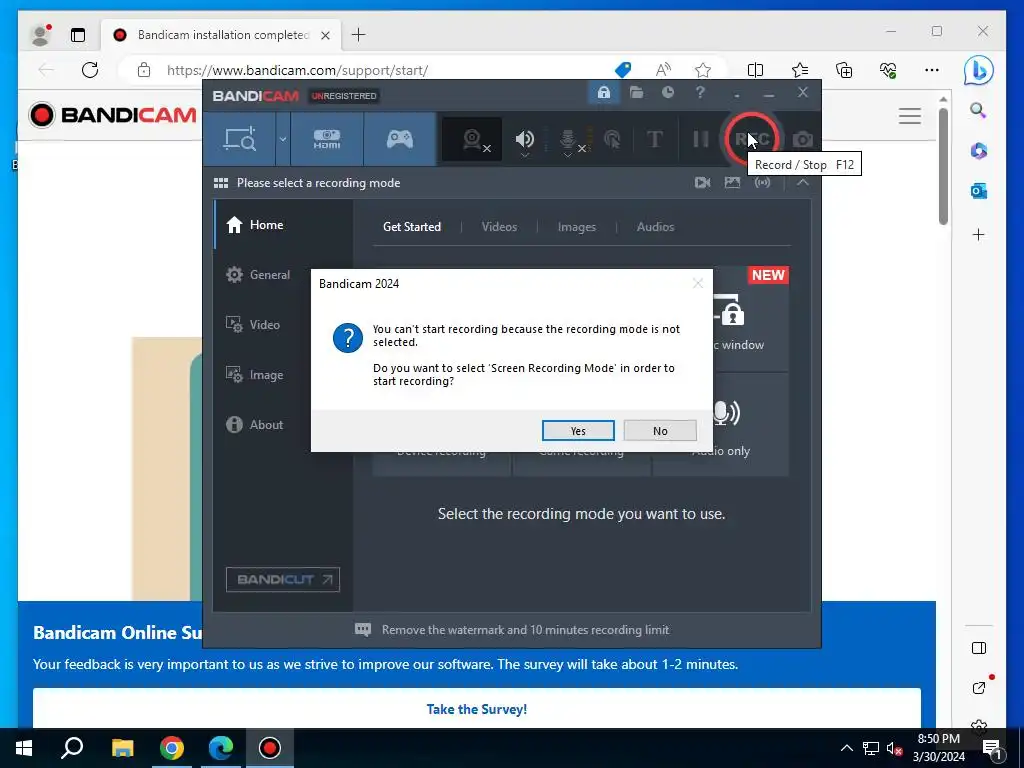Open Collections icon in Edge toolbar
The image size is (1024, 768).
(844, 70)
